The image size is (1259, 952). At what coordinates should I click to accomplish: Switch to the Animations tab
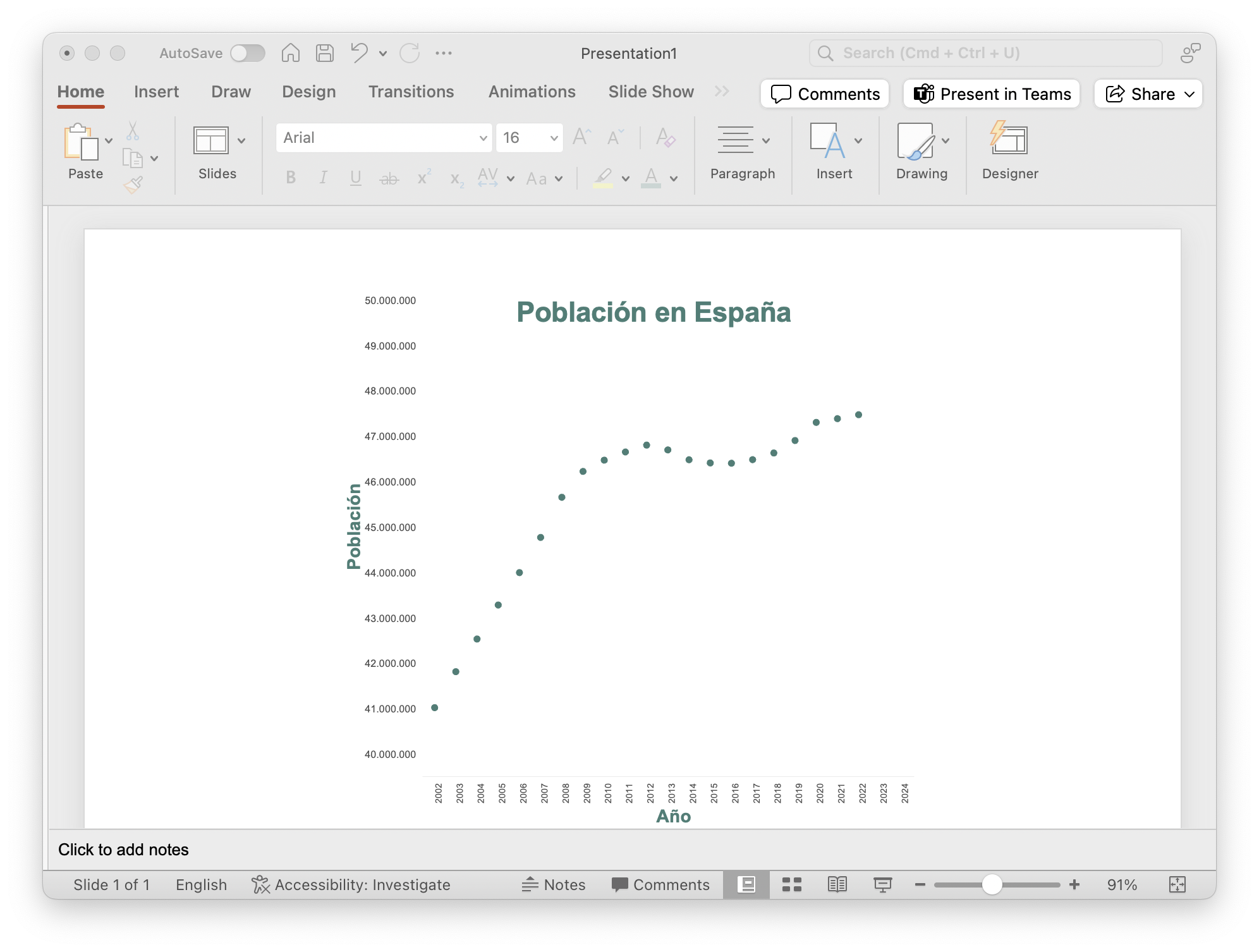tap(532, 92)
